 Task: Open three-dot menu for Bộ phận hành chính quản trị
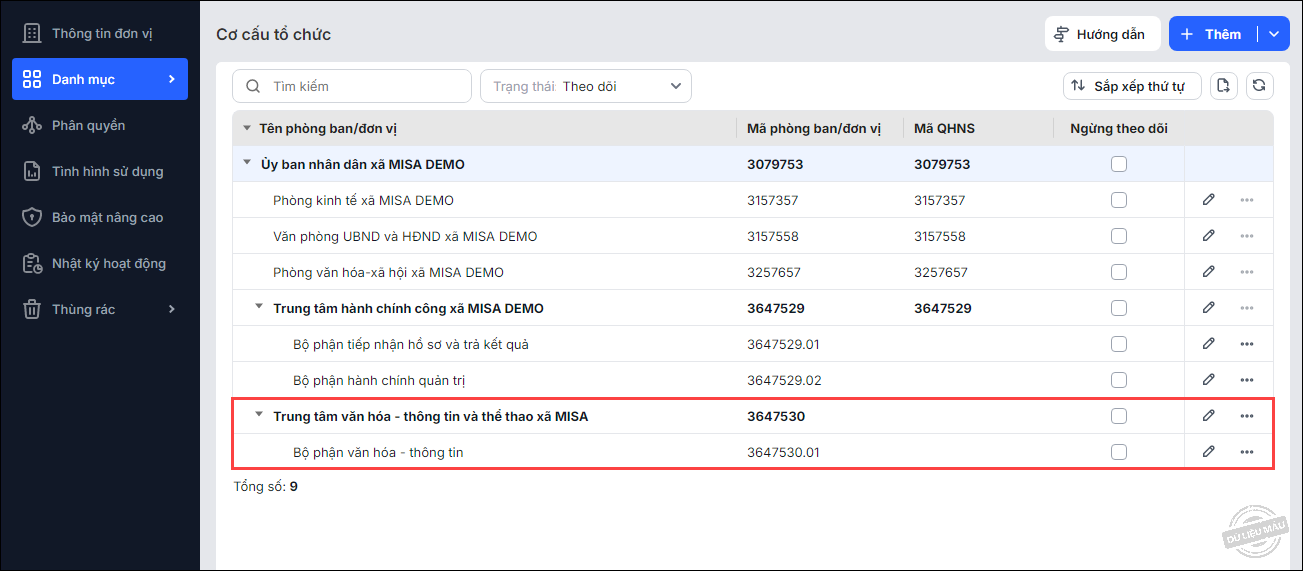click(x=1246, y=380)
